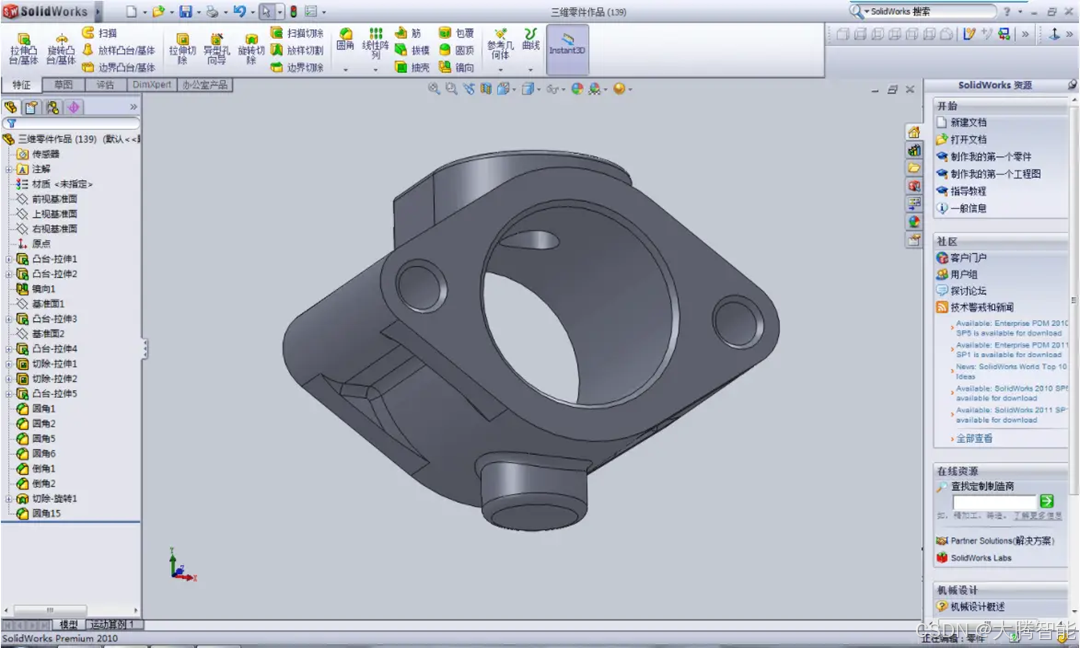Select the 镜向 mirror tool in ribbon
The height and width of the screenshot is (648, 1080).
coord(457,67)
